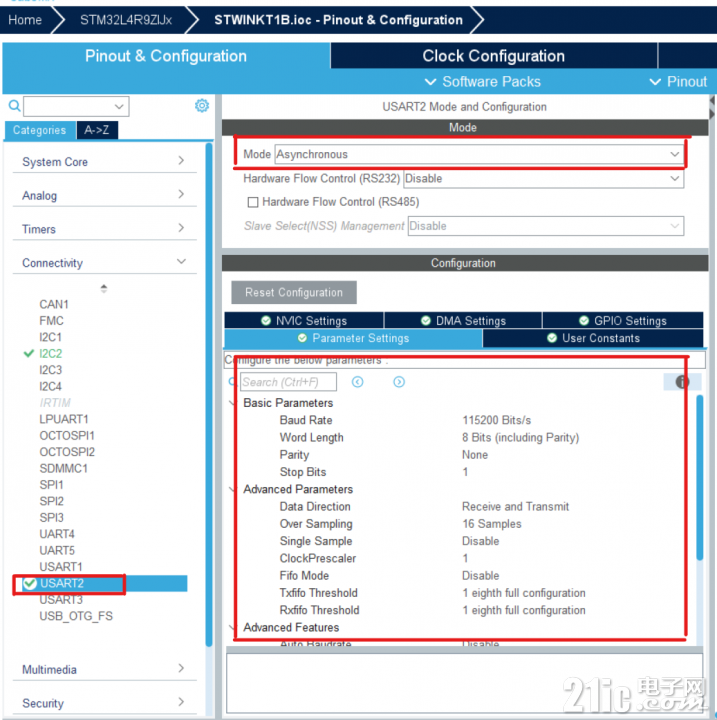Screen dimensions: 717x720
Task: Open the Software Packs menu
Action: point(482,82)
